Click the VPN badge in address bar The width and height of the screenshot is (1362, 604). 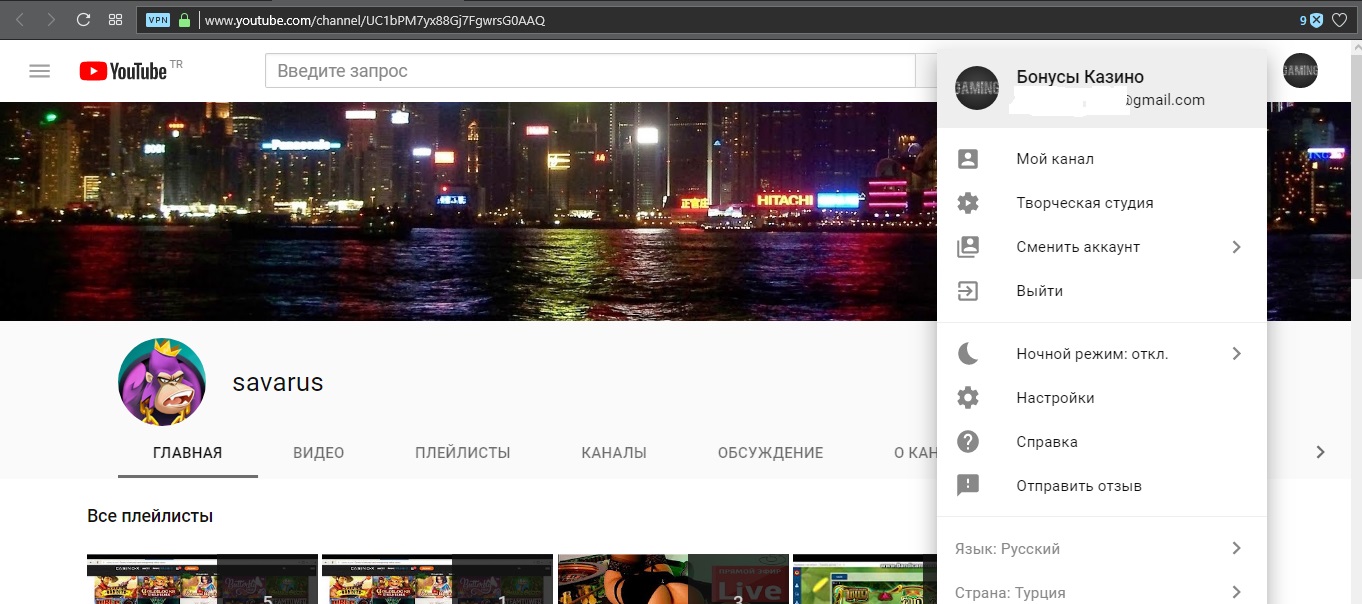pos(158,20)
